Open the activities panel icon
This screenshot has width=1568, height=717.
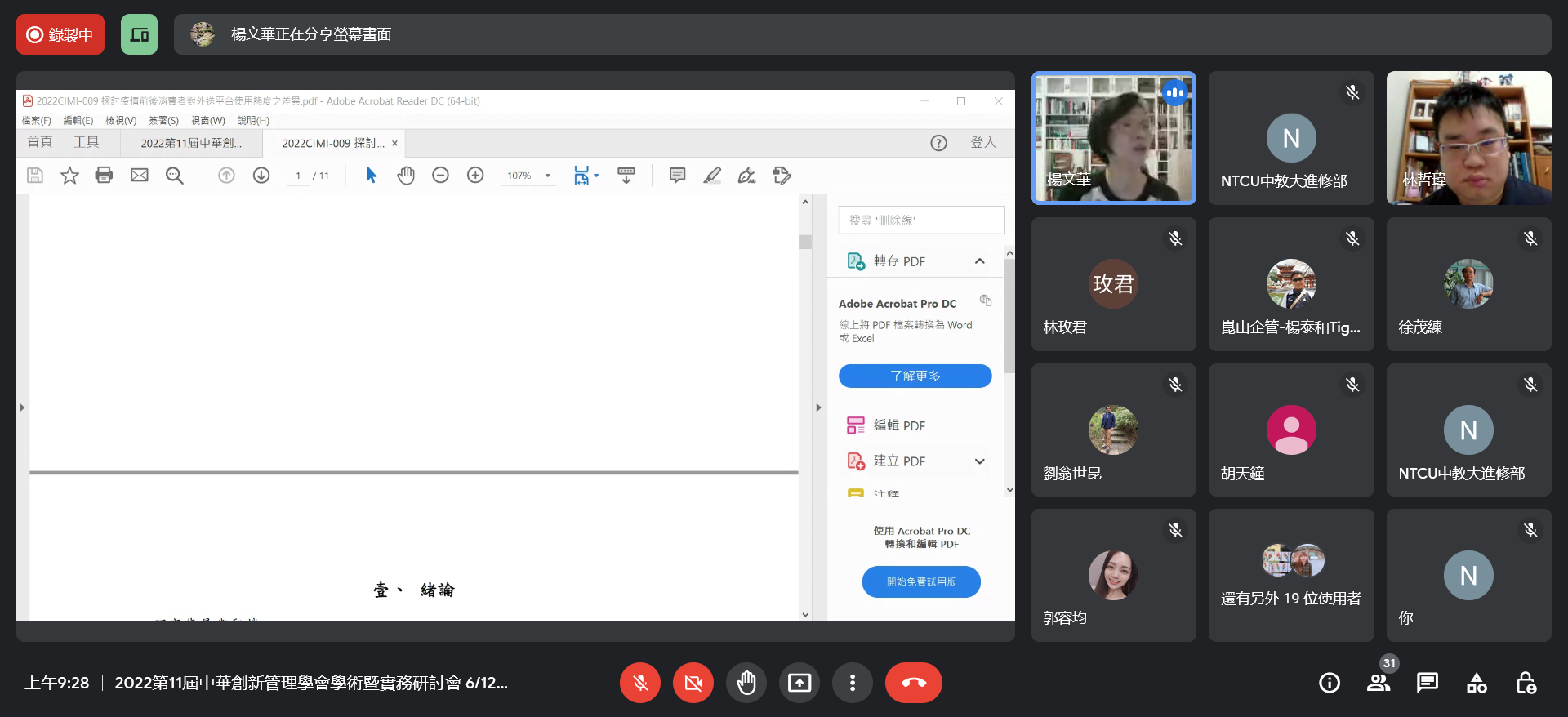pos(1477,683)
